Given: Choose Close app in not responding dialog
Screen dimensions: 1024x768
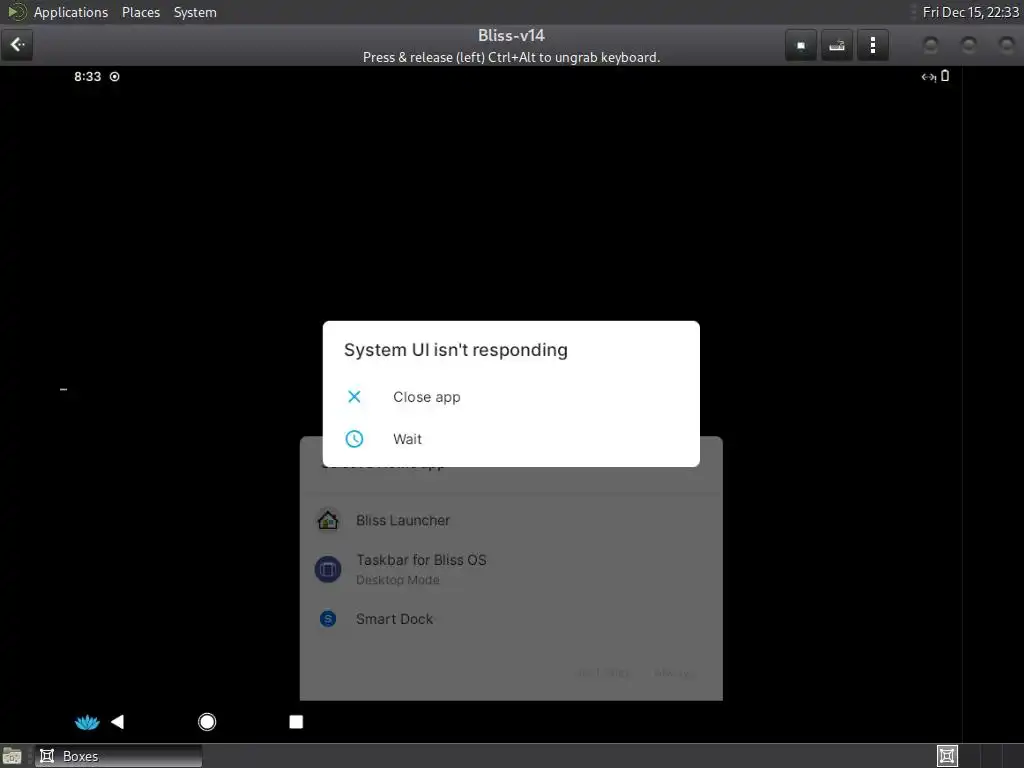Looking at the screenshot, I should (x=511, y=397).
